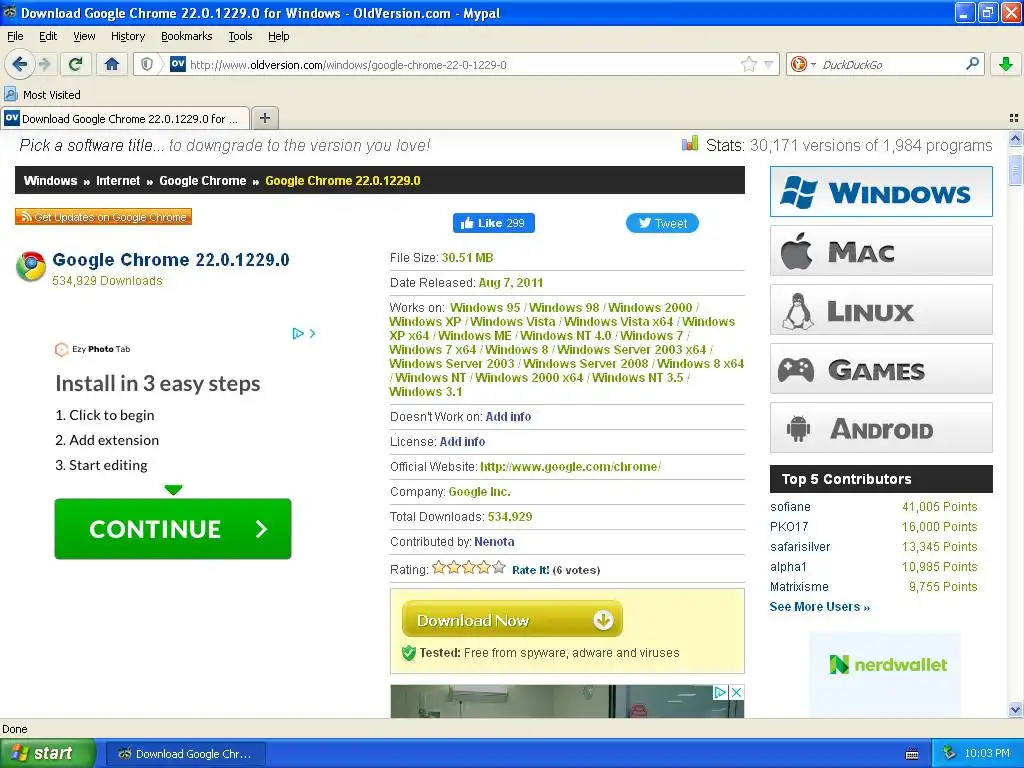Follow the Internet breadcrumb link
The image size is (1024, 768).
[118, 181]
